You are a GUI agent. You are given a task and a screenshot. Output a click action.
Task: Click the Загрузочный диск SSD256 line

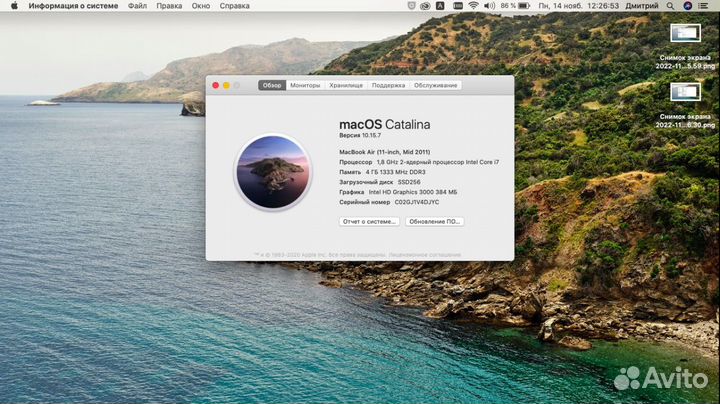coord(380,182)
